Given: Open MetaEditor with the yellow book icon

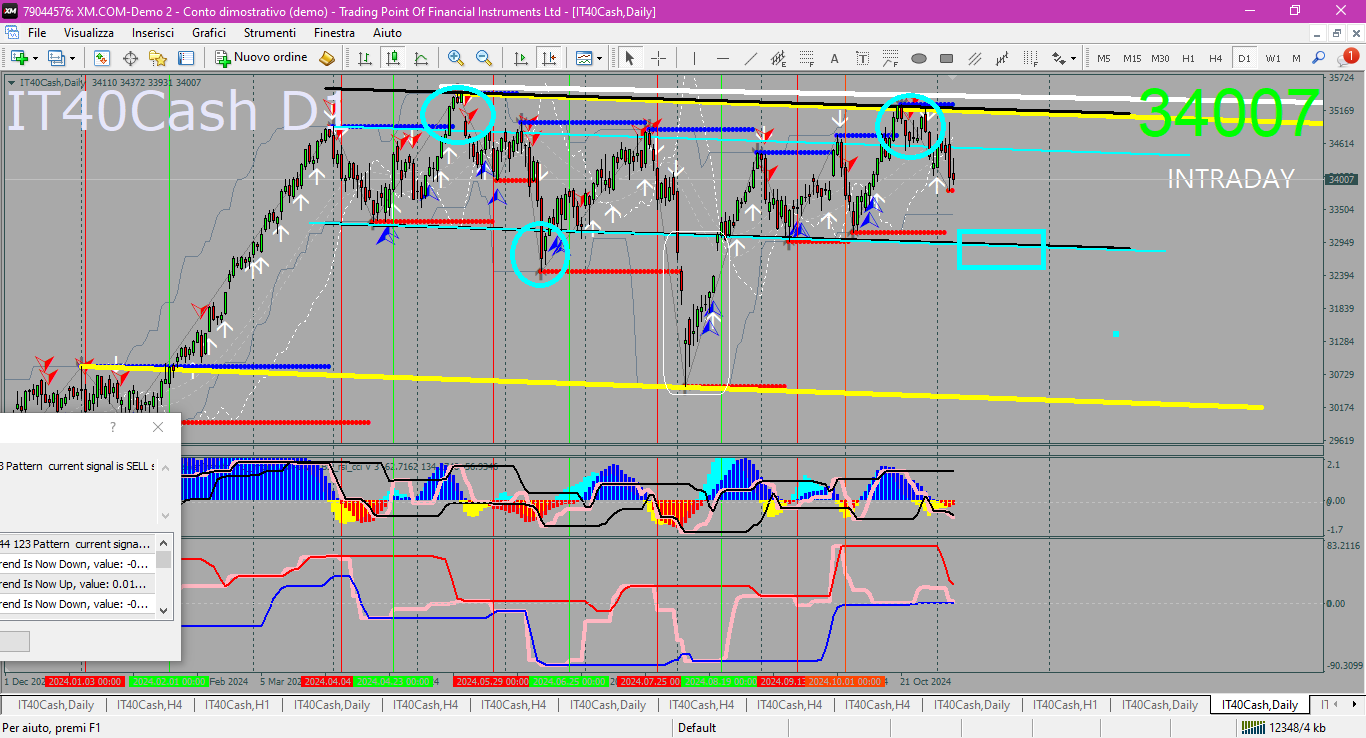Looking at the screenshot, I should (327, 58).
